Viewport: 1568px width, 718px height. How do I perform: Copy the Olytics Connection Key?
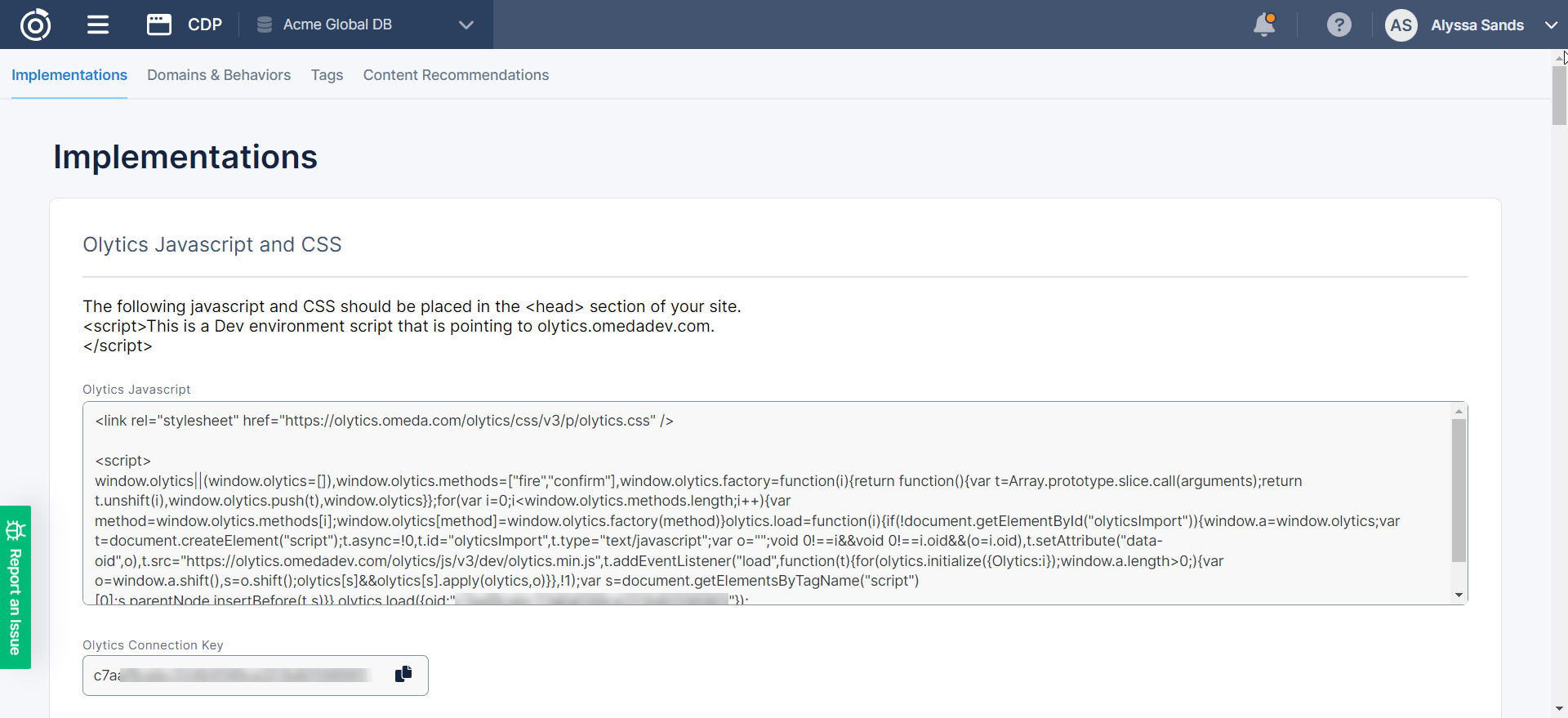point(403,675)
